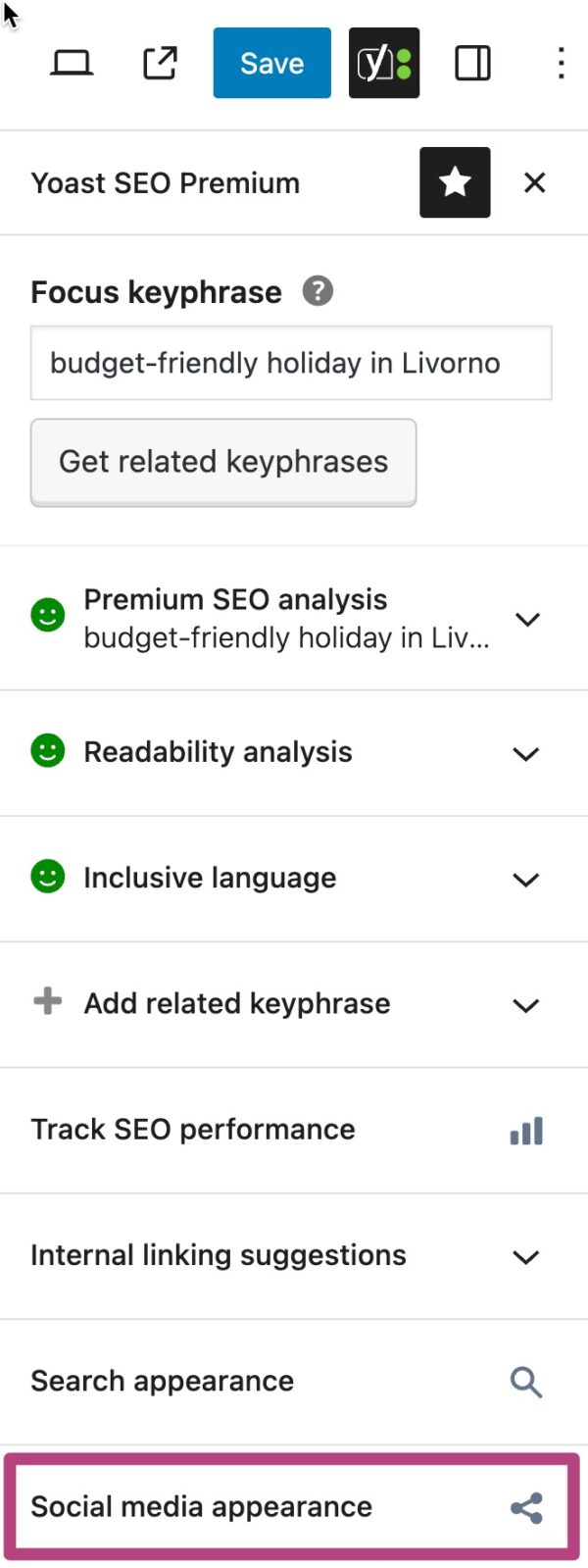Click inside the Focus keyphrase input field

pos(291,363)
